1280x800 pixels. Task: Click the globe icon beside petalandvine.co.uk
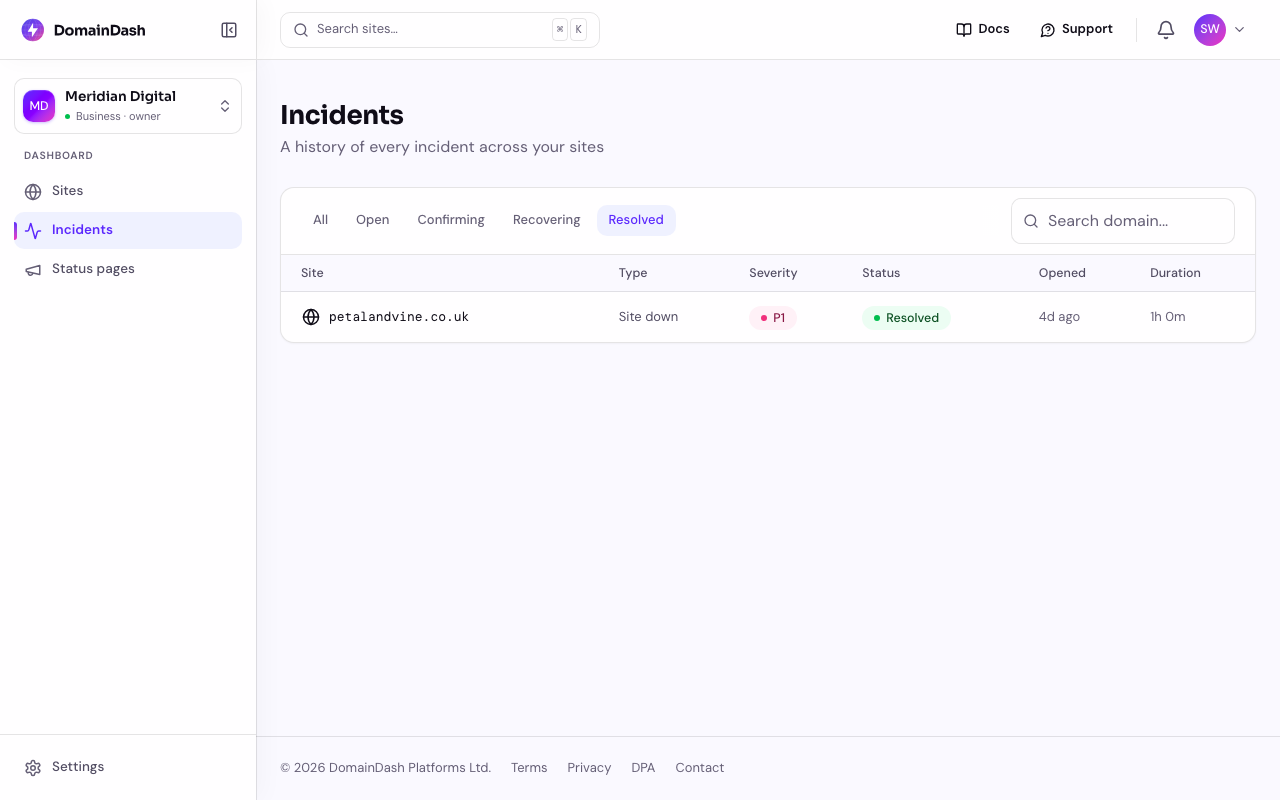pyautogui.click(x=311, y=317)
